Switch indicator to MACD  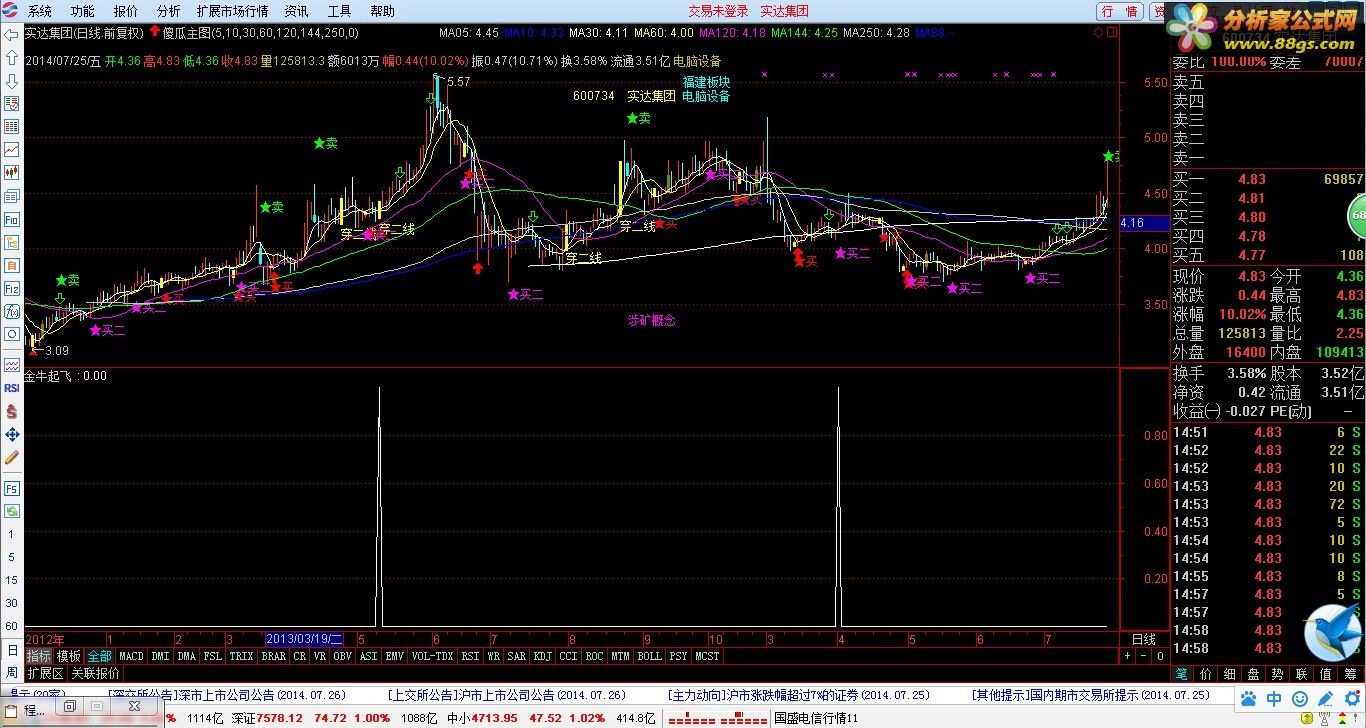pyautogui.click(x=131, y=656)
